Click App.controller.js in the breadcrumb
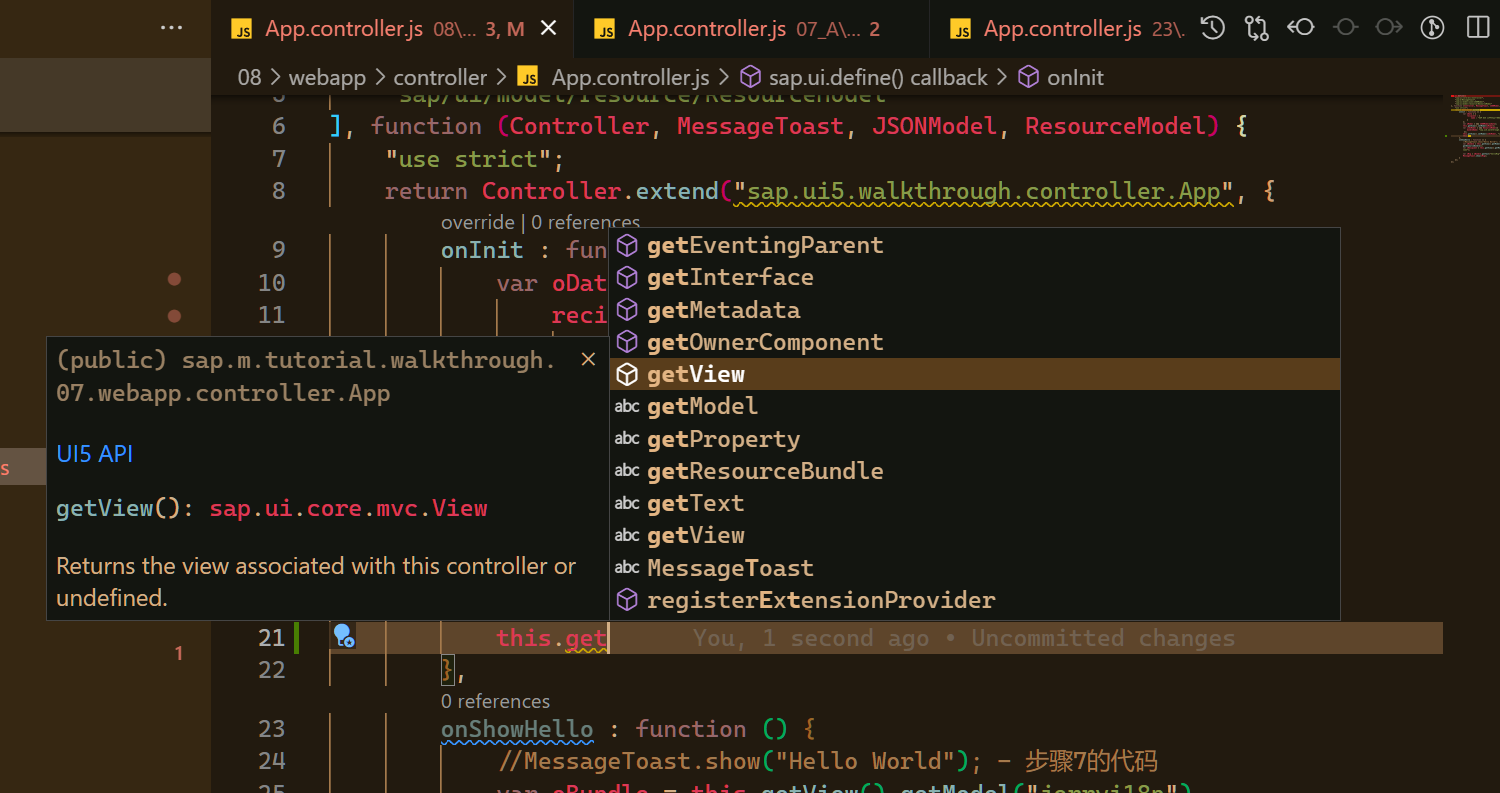The image size is (1500, 793). 630,77
